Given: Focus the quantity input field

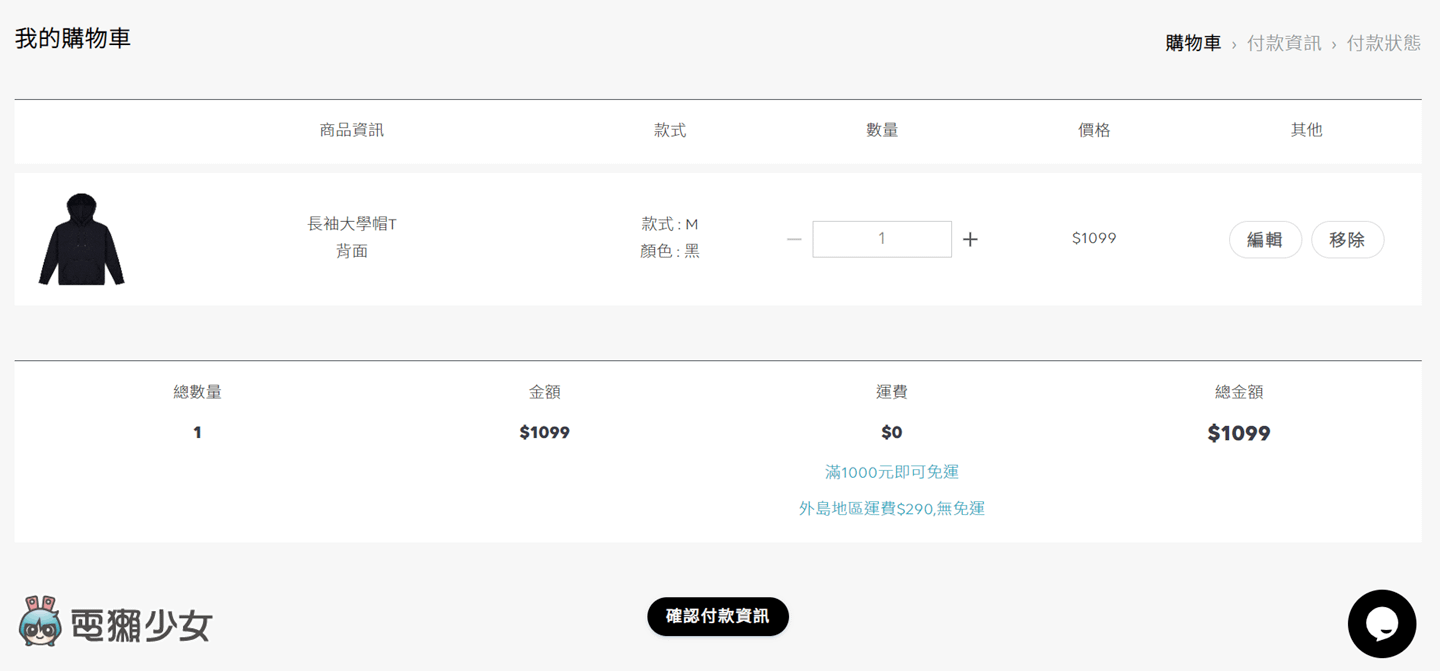Looking at the screenshot, I should [881, 239].
